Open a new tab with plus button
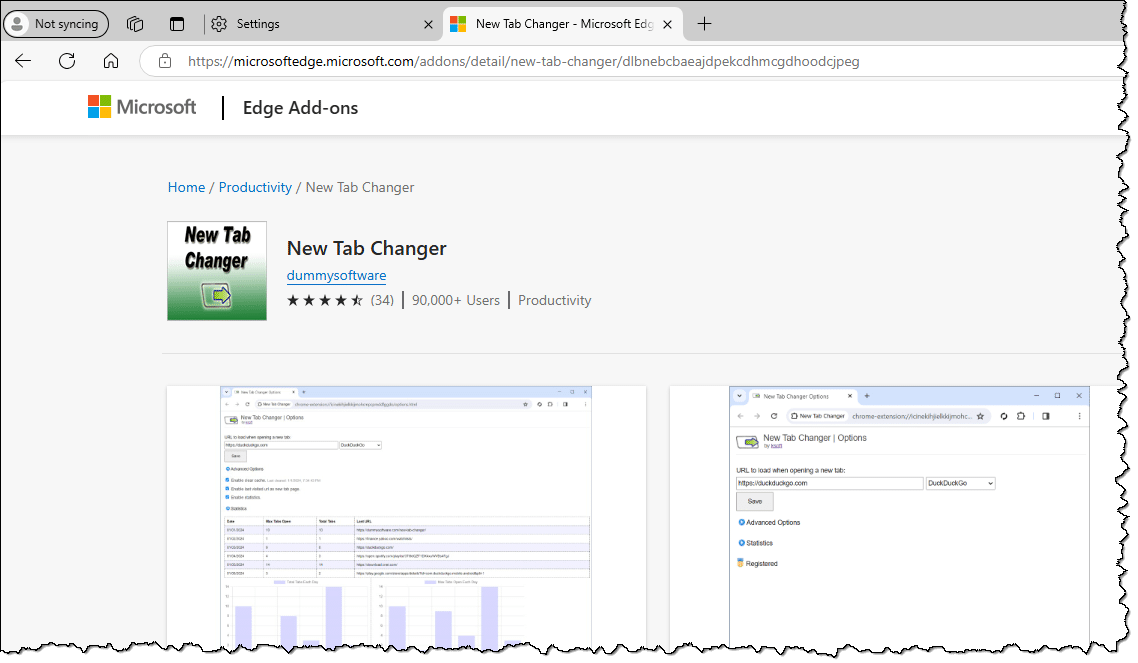 tap(705, 24)
